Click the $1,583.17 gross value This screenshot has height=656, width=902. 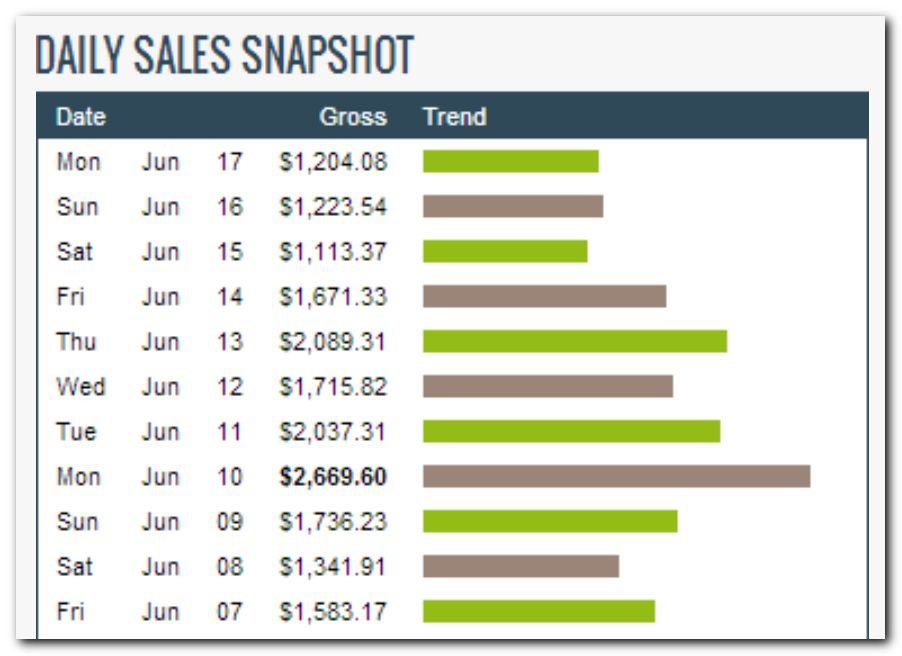(x=333, y=612)
